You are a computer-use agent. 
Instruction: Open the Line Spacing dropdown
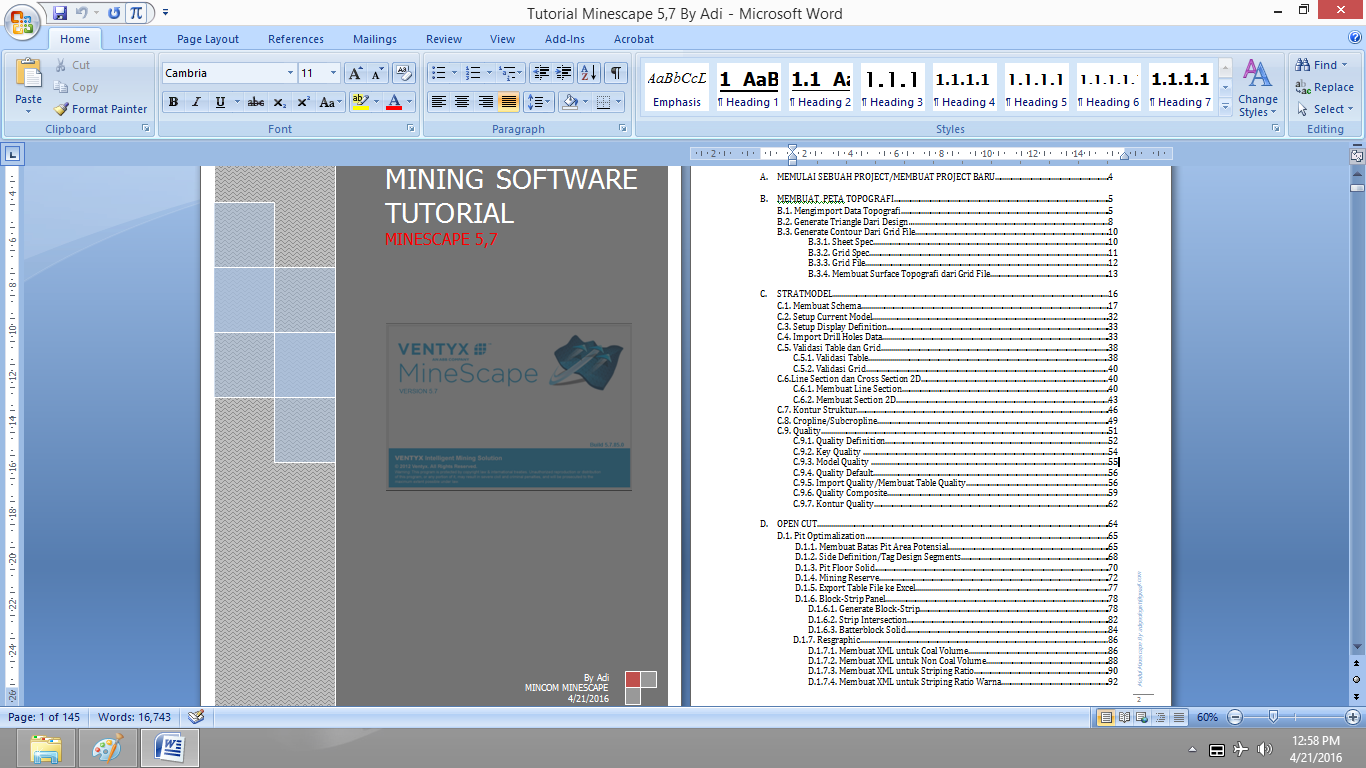tap(539, 102)
